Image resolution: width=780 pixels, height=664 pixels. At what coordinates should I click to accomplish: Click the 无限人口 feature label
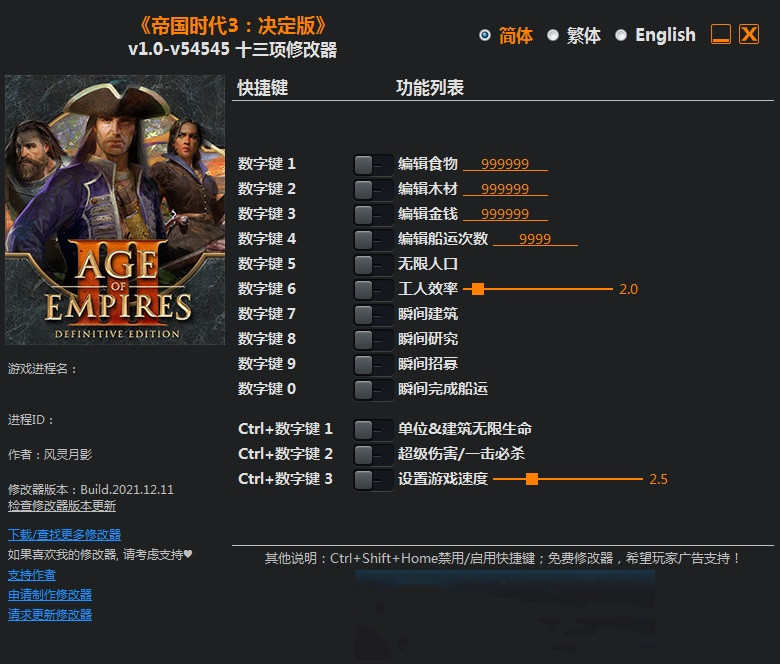coord(428,264)
